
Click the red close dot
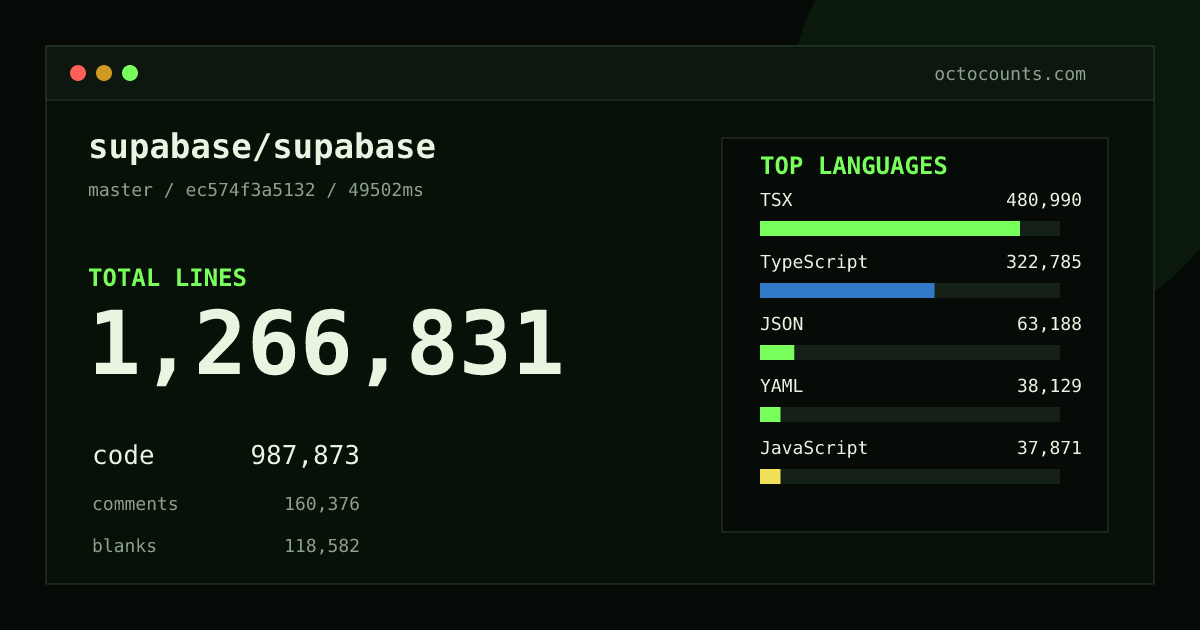pos(78,73)
